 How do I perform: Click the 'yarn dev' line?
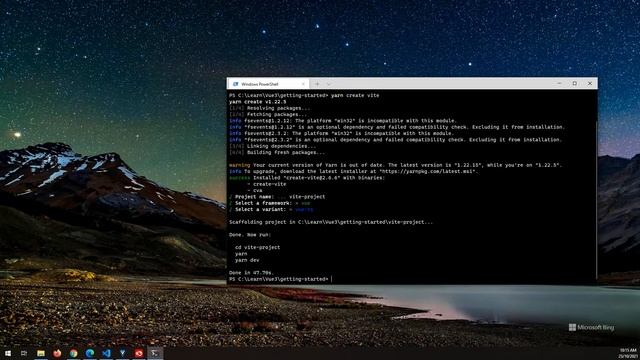tap(247, 260)
